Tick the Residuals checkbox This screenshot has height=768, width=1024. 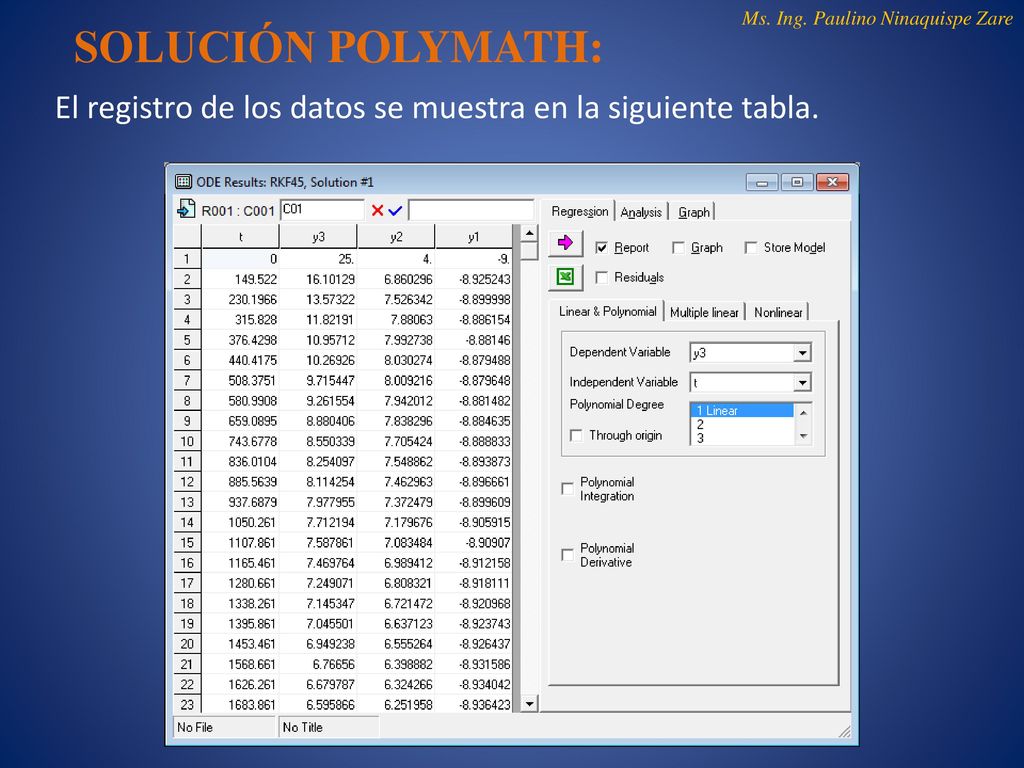601,278
